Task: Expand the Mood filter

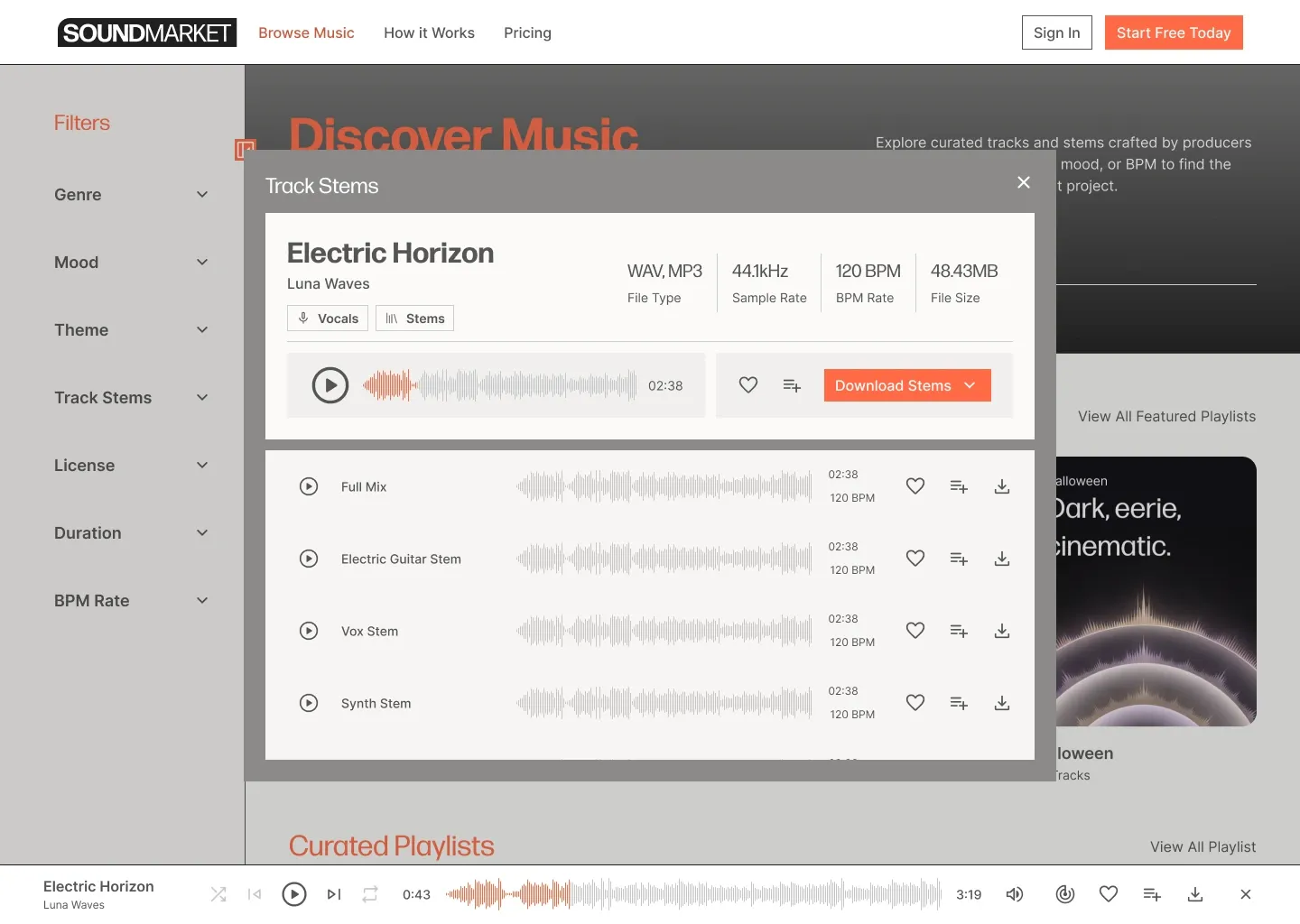Action: point(132,263)
